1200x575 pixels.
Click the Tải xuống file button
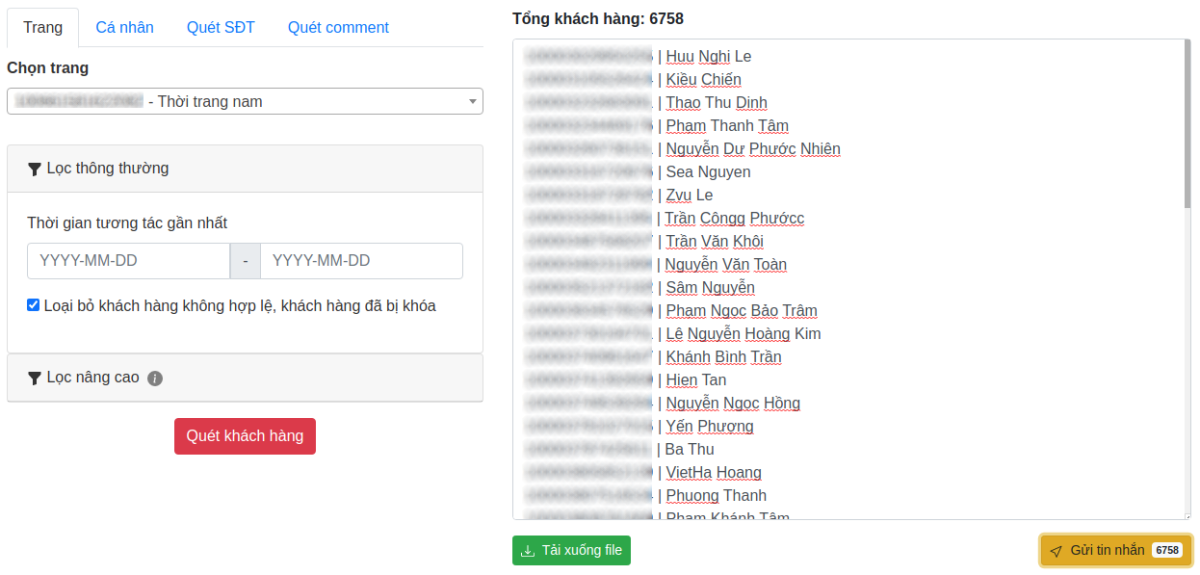[572, 550]
